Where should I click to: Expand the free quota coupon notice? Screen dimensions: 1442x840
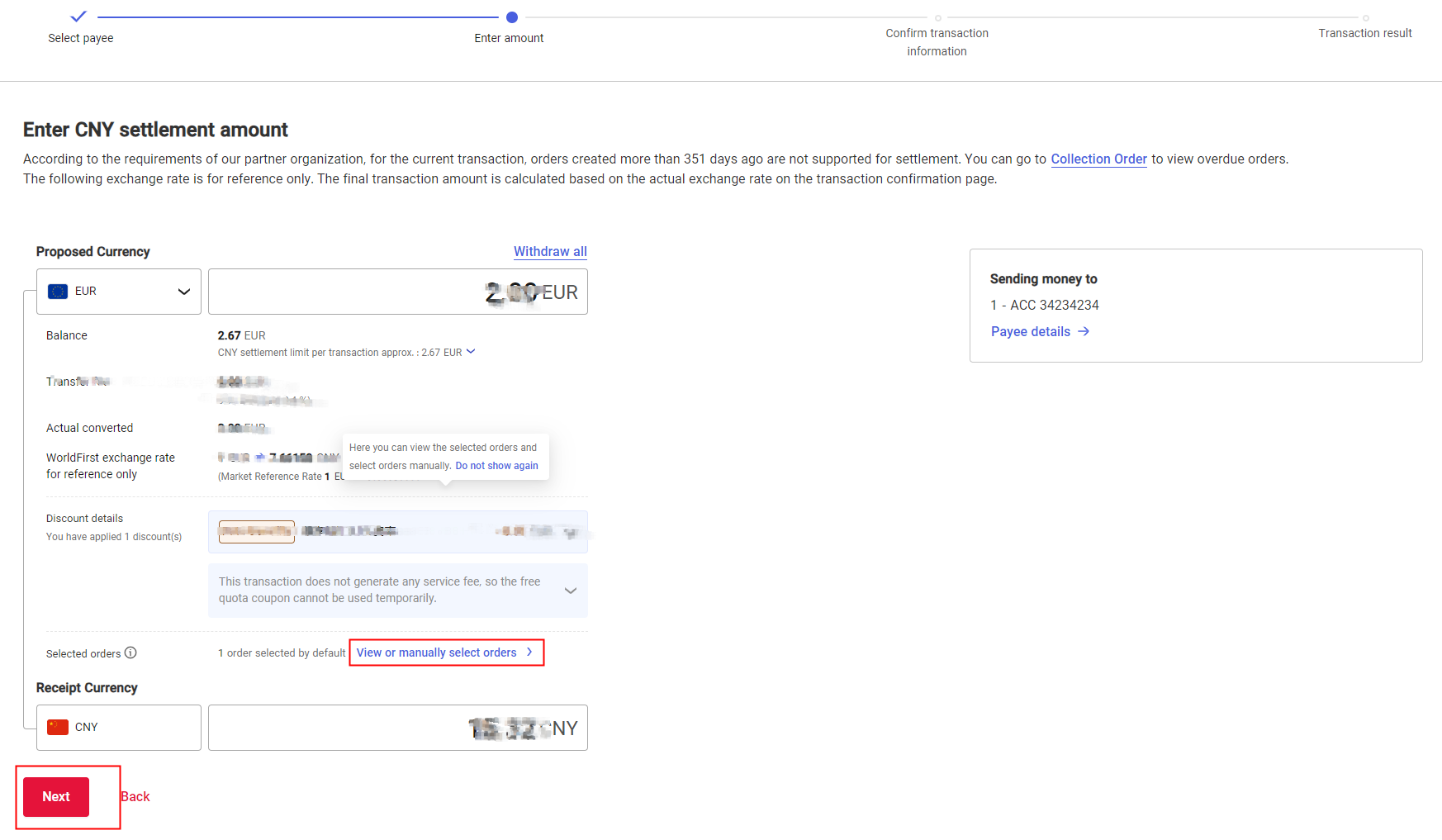tap(570, 590)
